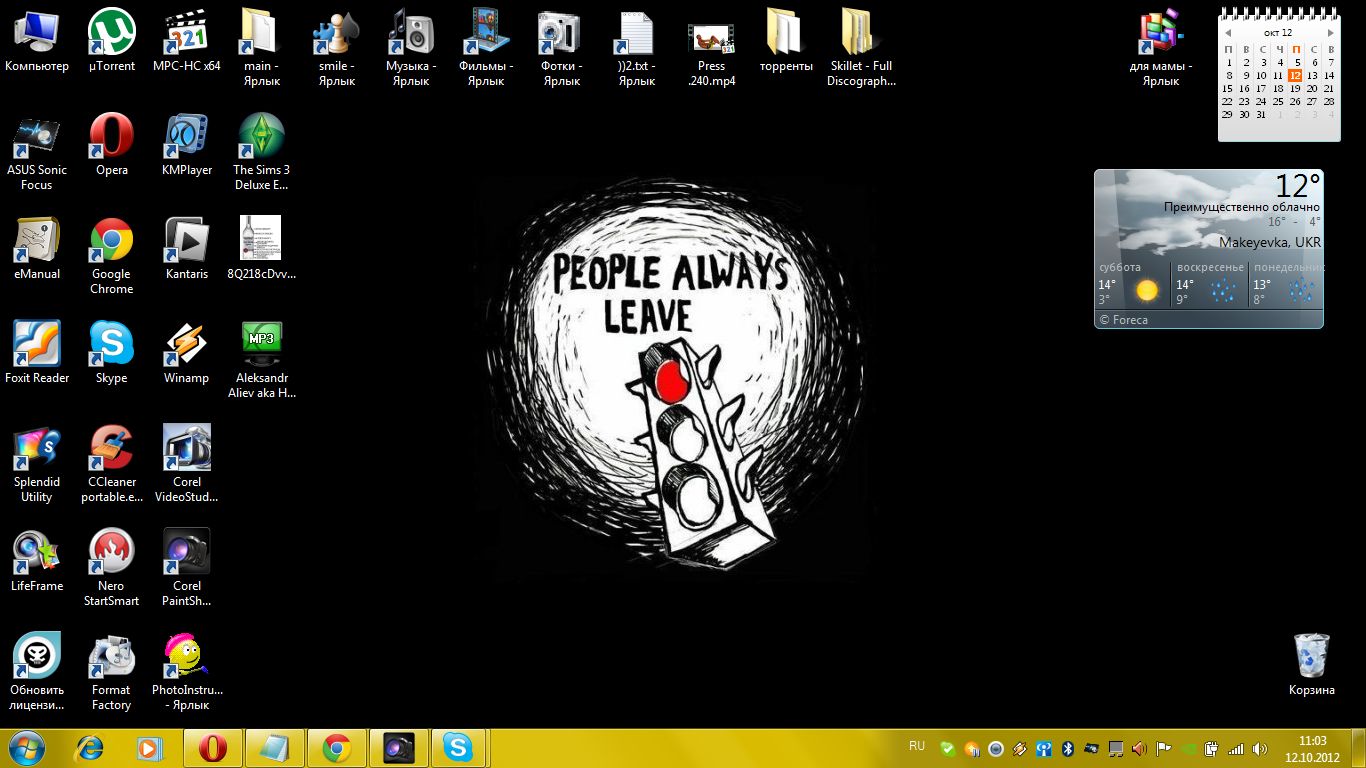Image resolution: width=1366 pixels, height=768 pixels.
Task: Open the для мамы shortcut
Action: [x=1161, y=48]
